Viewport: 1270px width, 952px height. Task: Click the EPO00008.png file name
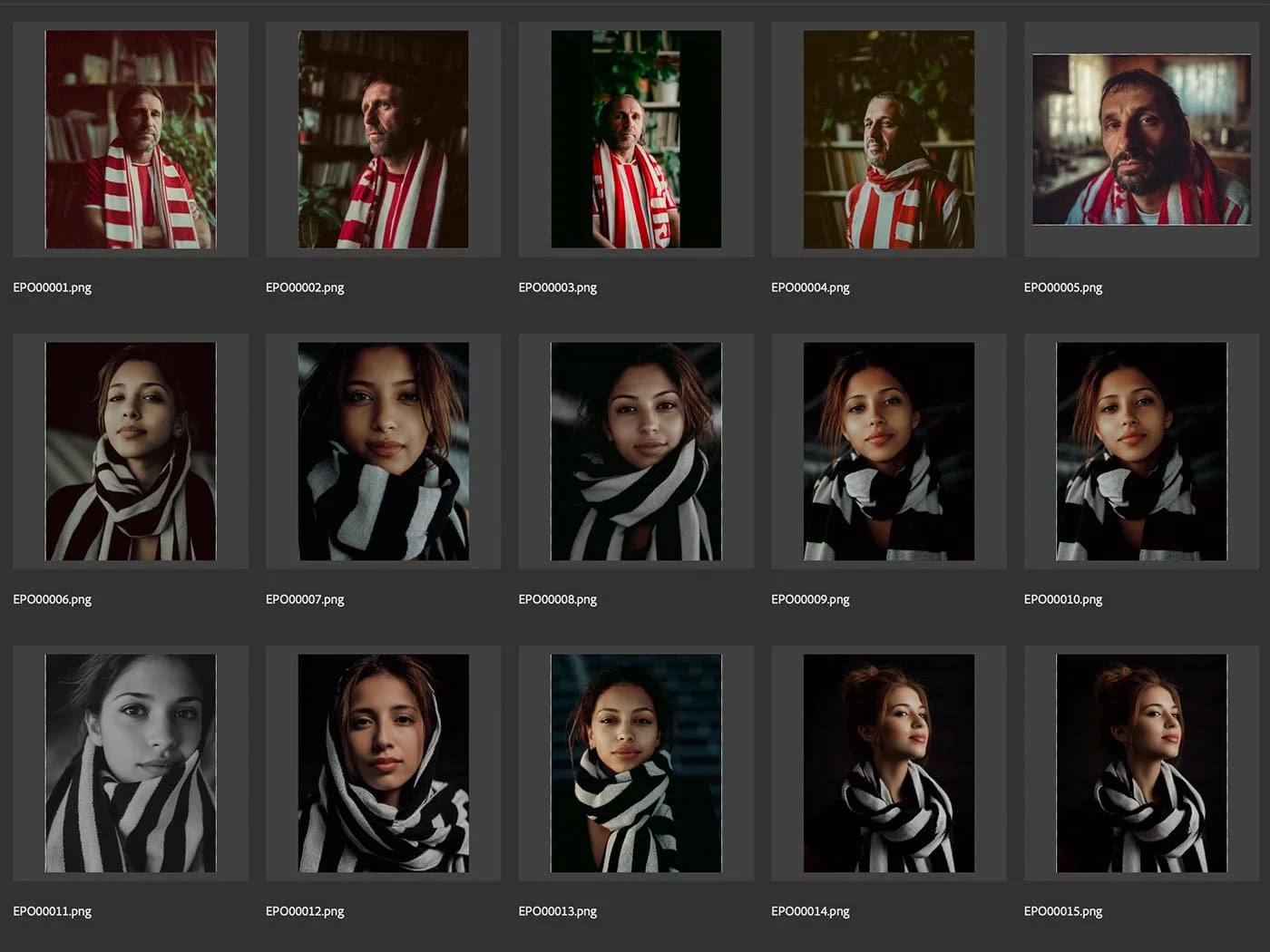[x=558, y=599]
